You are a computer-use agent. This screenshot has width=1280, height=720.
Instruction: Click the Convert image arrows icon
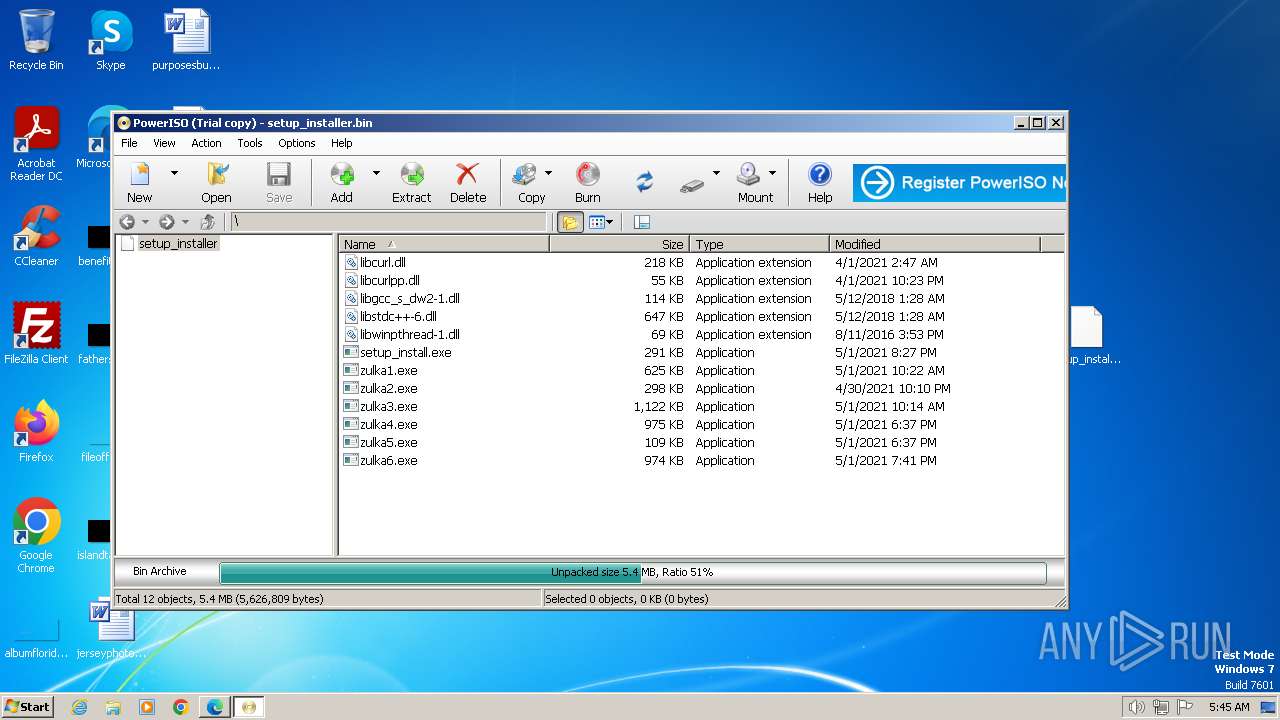tap(645, 182)
